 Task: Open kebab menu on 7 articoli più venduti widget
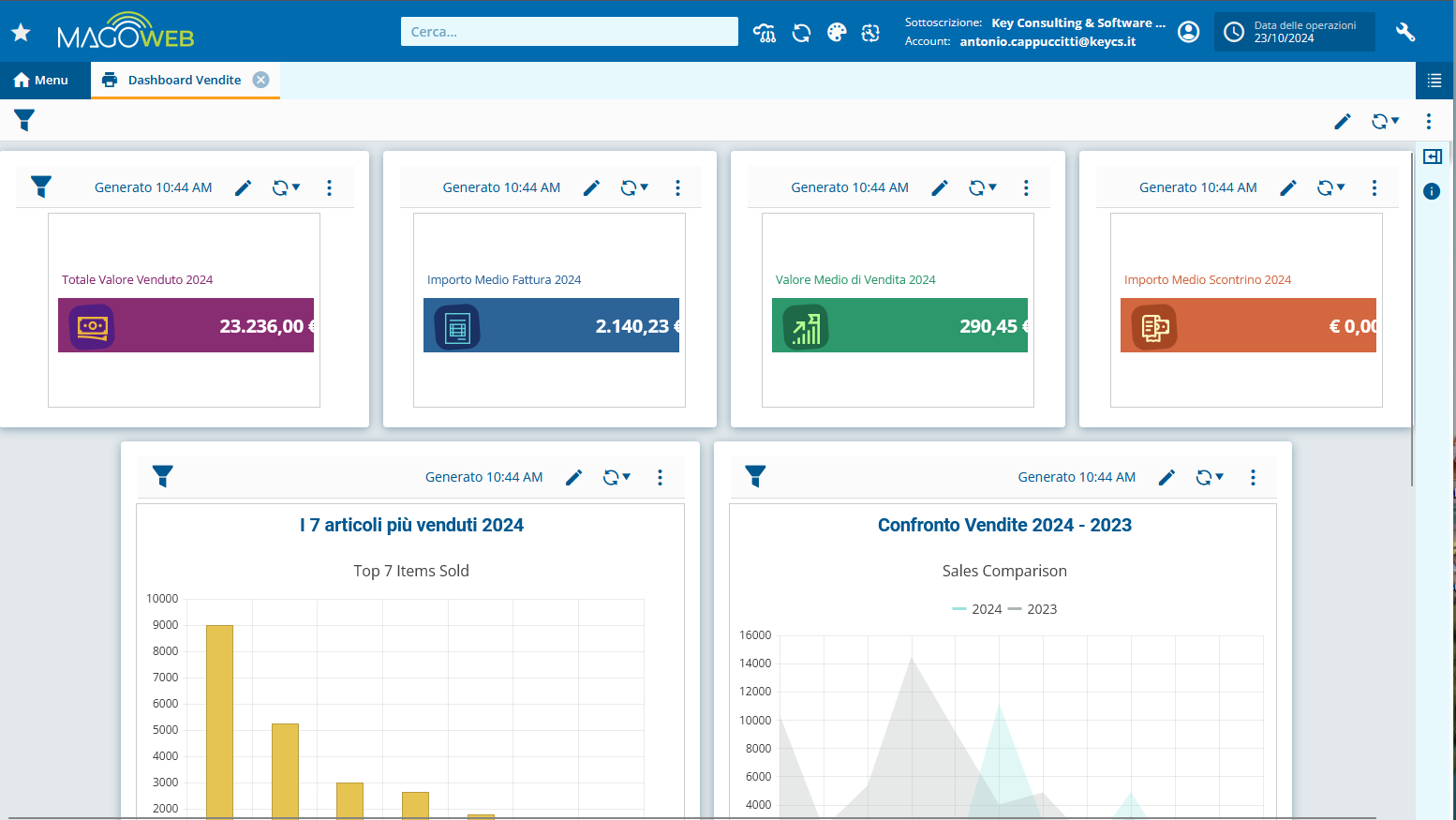click(660, 478)
